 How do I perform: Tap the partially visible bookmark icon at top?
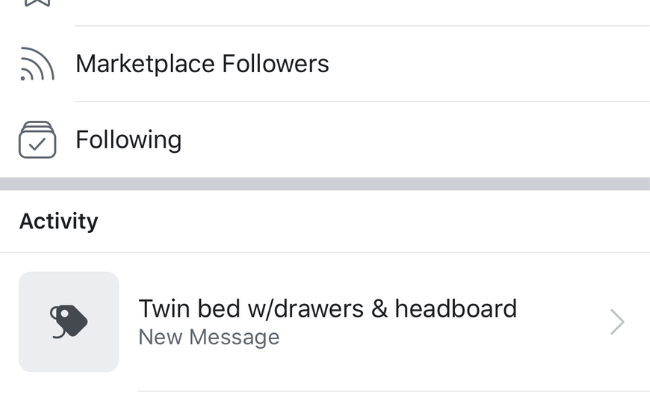(x=39, y=4)
